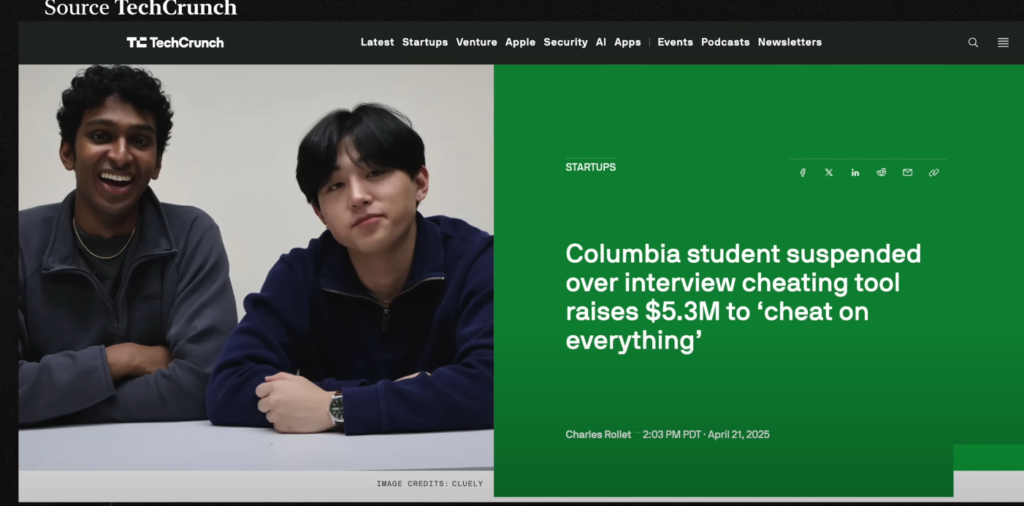Screen dimensions: 1024x506
Task: Click the TechCrunch logo
Action: (x=175, y=42)
